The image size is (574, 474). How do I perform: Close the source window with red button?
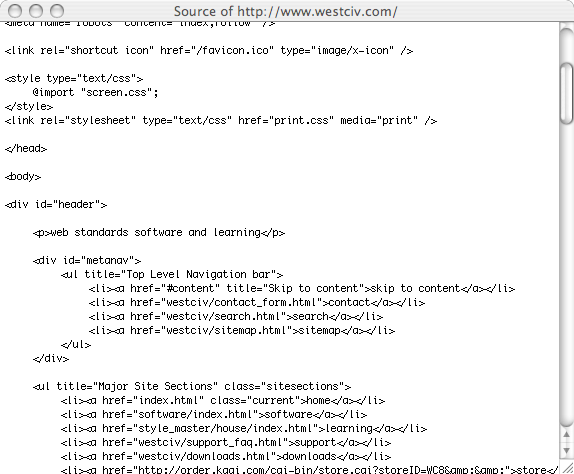(x=15, y=11)
